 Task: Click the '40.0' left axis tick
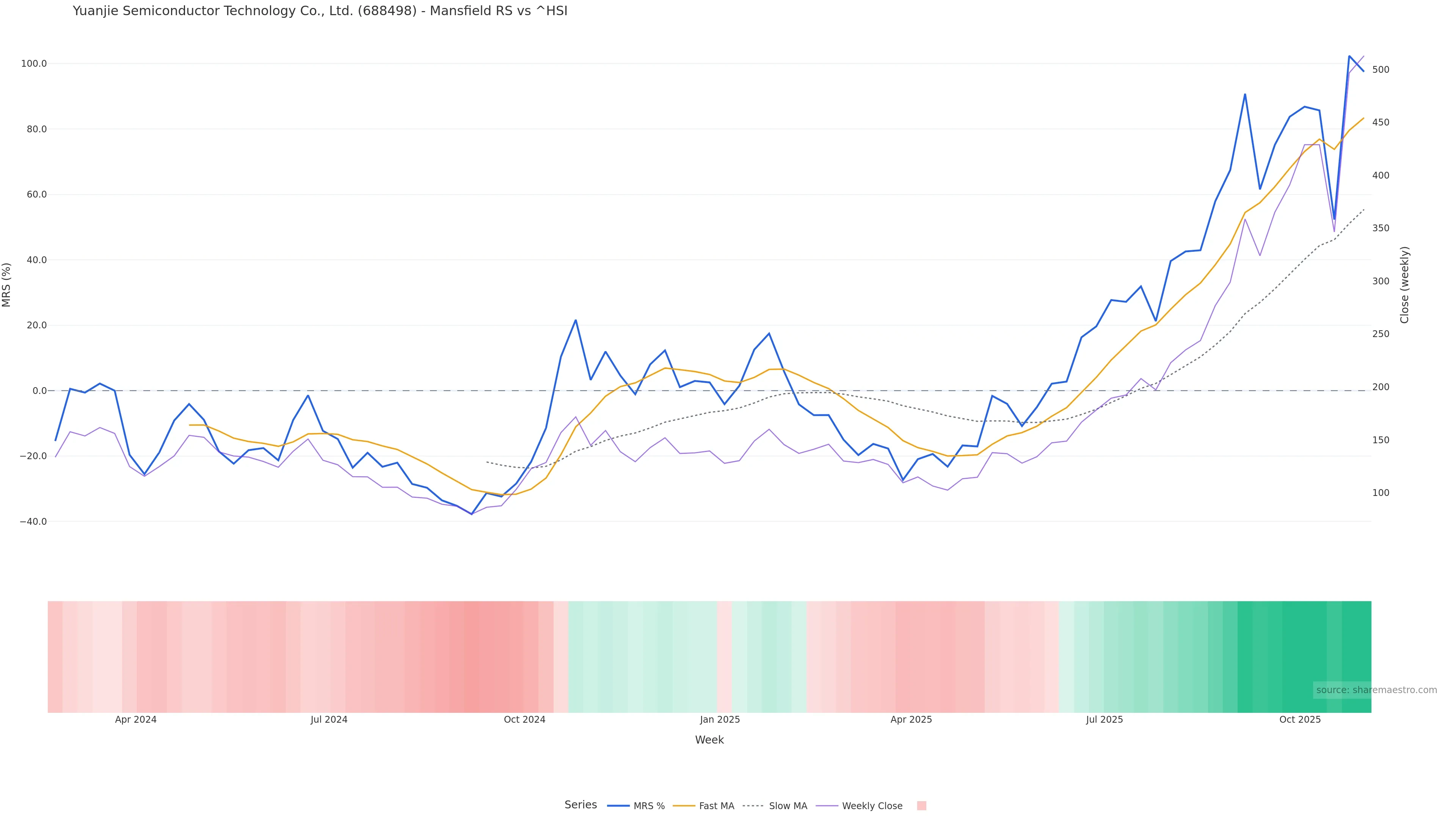click(36, 260)
